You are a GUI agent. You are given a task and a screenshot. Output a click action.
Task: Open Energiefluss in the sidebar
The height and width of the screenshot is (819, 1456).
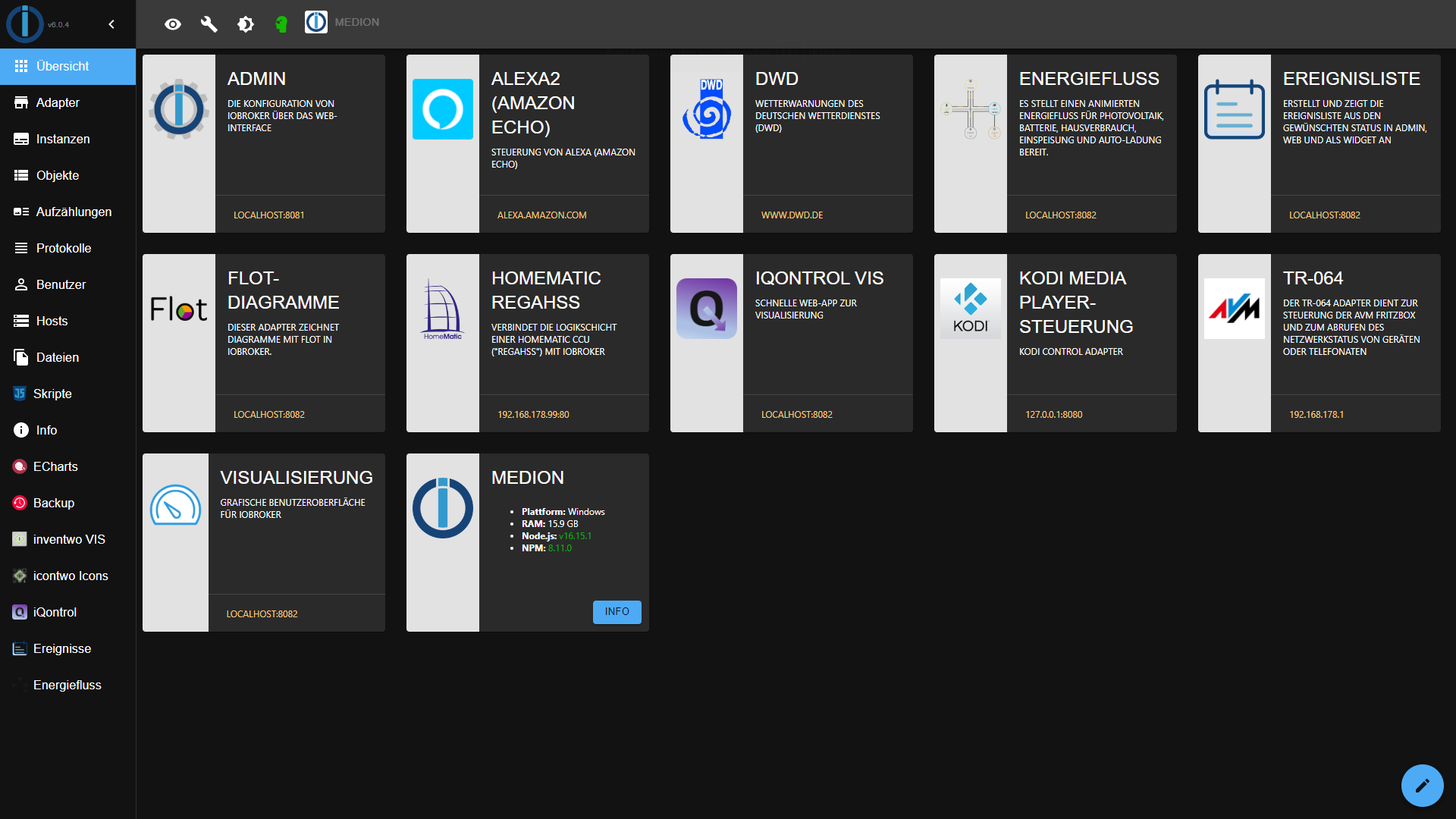67,686
